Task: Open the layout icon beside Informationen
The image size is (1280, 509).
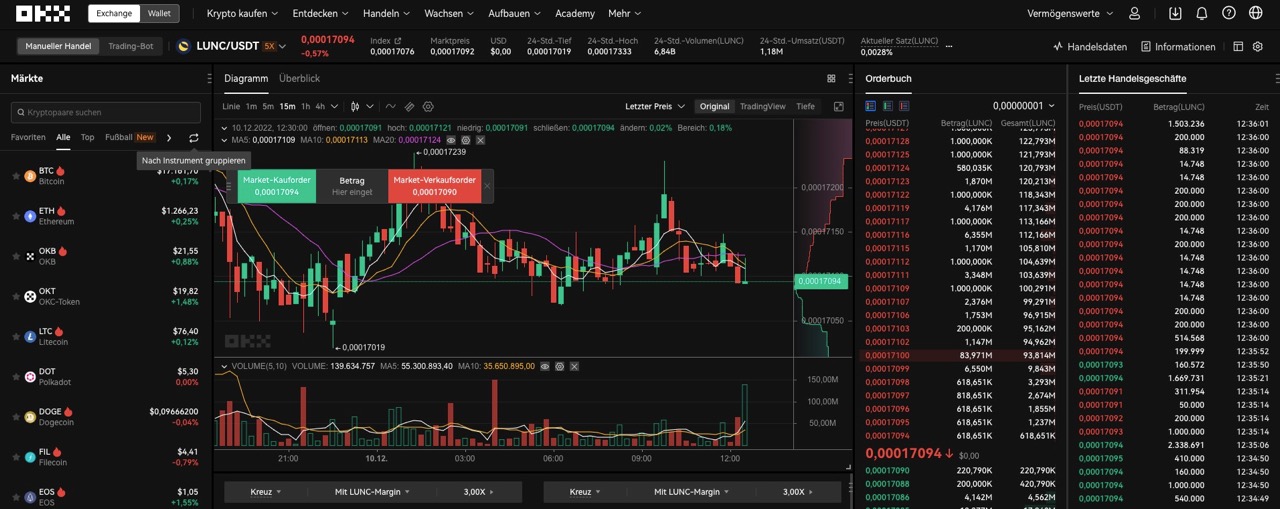Action: (1238, 47)
